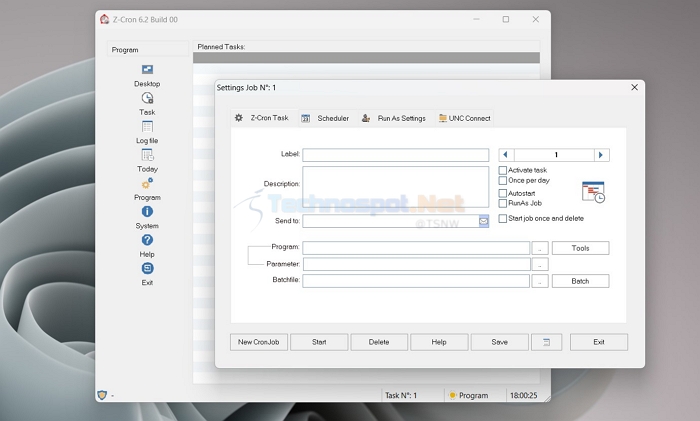Click the Save button
Image resolution: width=700 pixels, height=421 pixels.
(500, 342)
